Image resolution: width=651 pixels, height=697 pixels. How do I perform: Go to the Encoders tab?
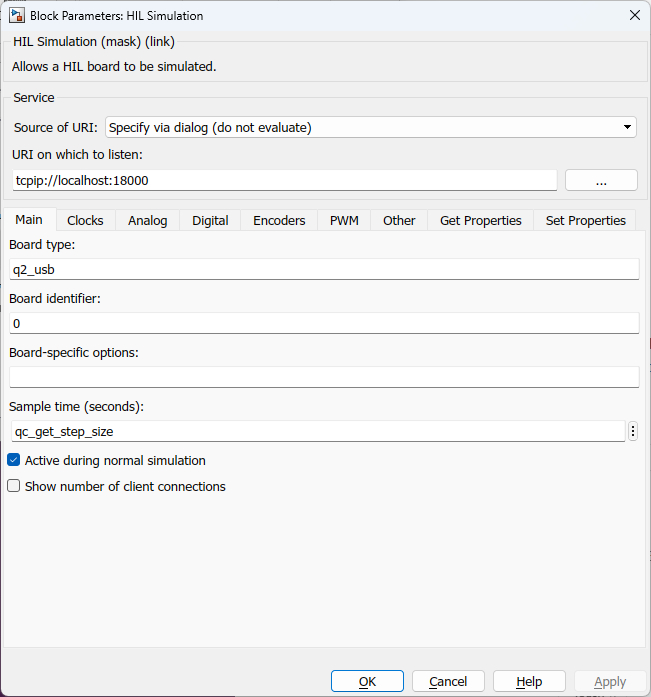click(x=279, y=220)
